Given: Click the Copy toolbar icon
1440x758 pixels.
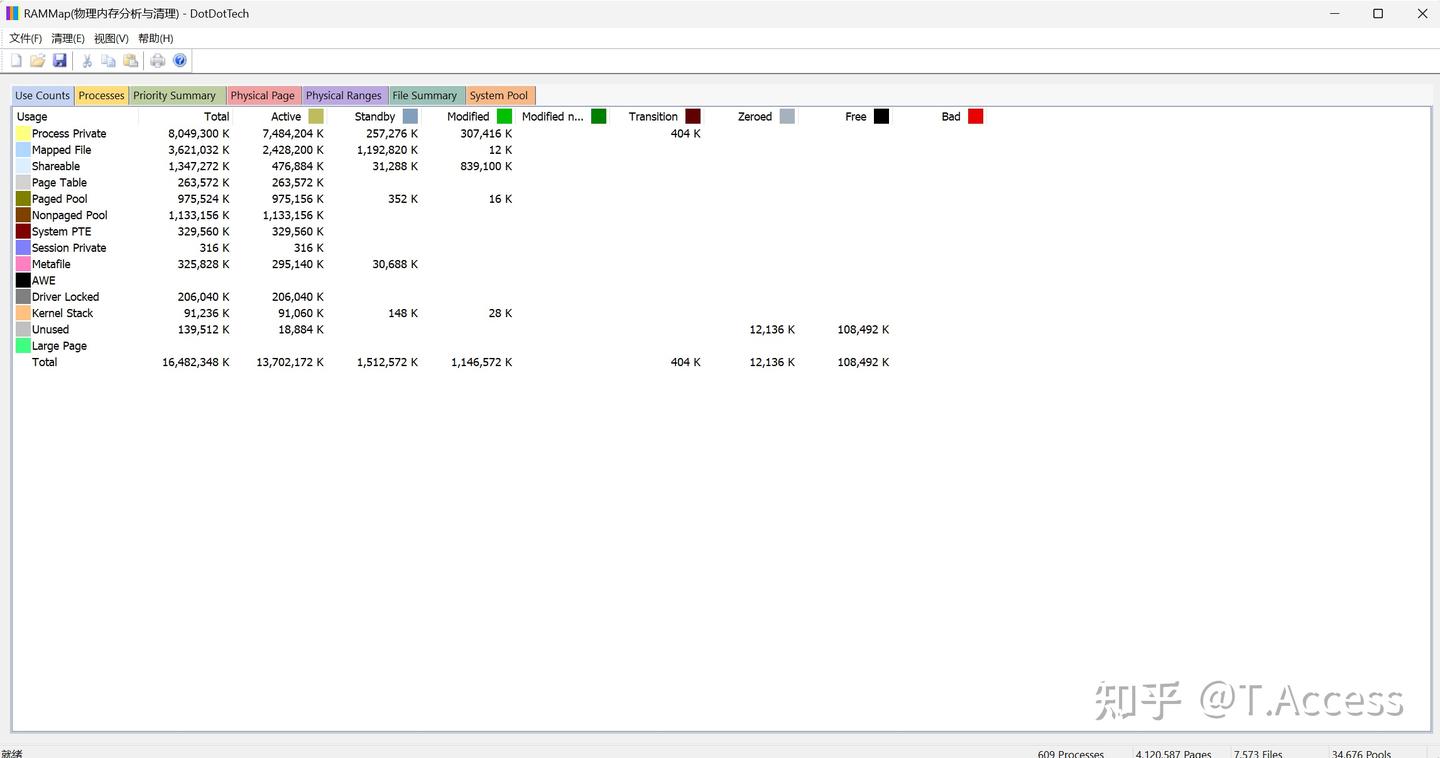Looking at the screenshot, I should pyautogui.click(x=108, y=61).
